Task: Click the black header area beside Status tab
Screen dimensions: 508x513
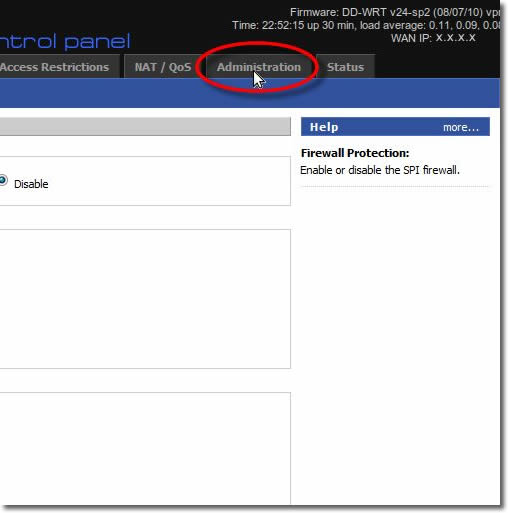Action: click(x=437, y=65)
